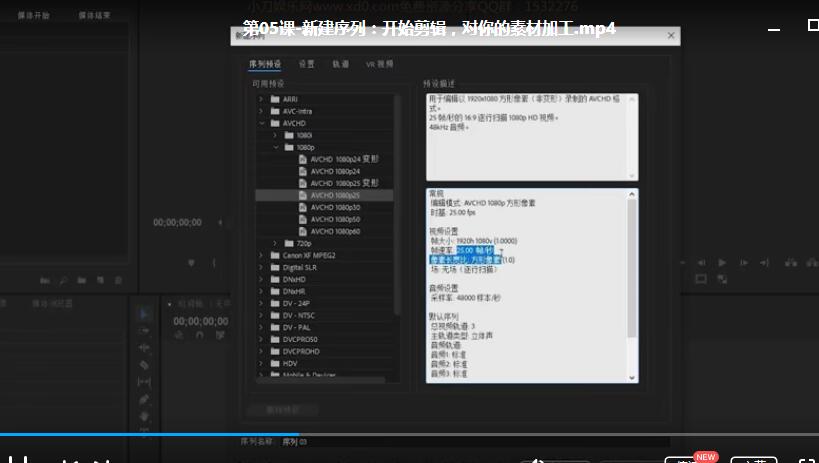This screenshot has height=463, width=819.
Task: Collapse the AVCHD folder
Action: point(262,123)
